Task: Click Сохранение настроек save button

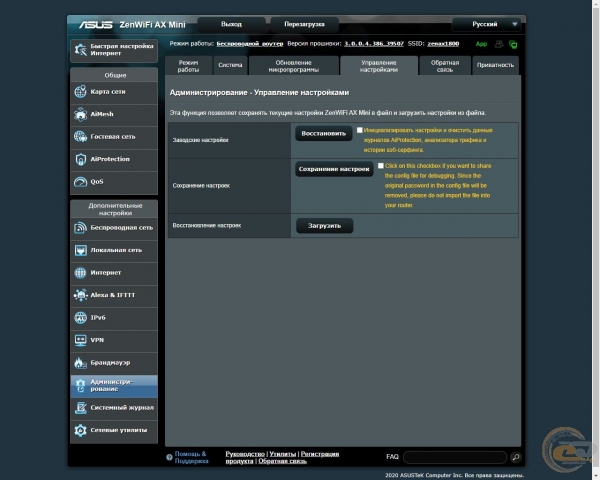Action: point(334,169)
